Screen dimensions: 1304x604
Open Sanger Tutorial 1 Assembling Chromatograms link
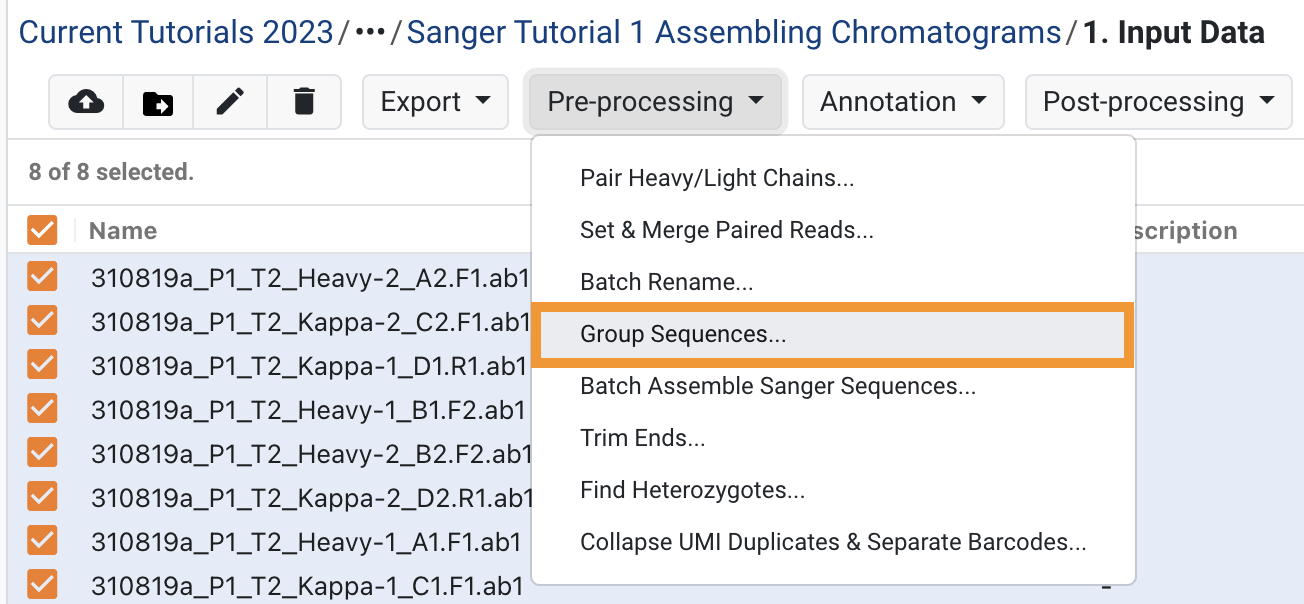tap(734, 33)
